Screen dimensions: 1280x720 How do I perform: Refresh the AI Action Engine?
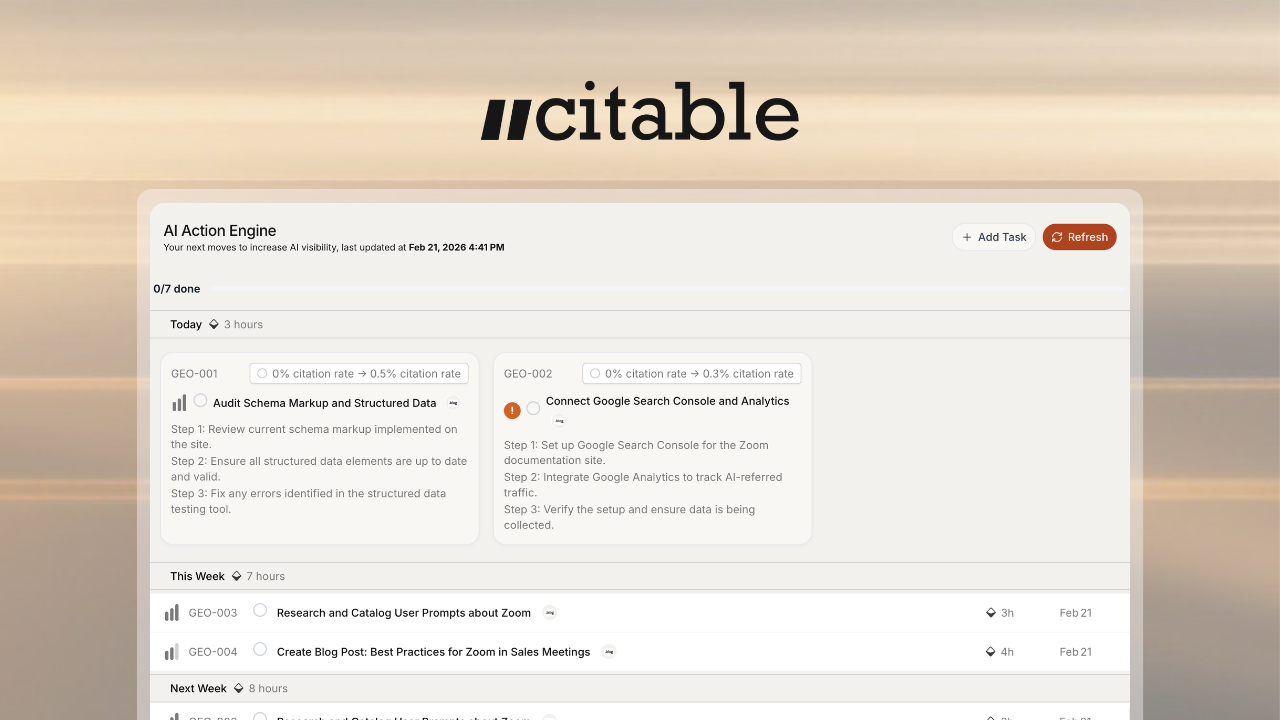tap(1080, 237)
